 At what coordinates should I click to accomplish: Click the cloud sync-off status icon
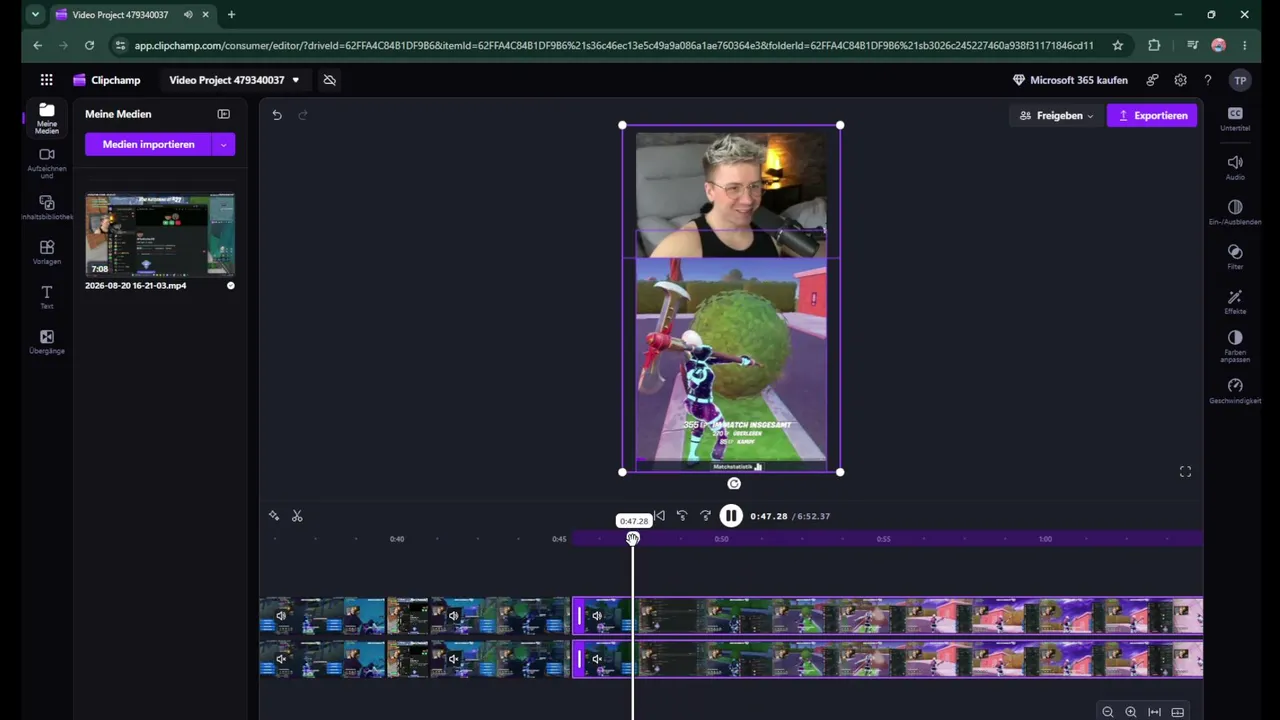(330, 80)
